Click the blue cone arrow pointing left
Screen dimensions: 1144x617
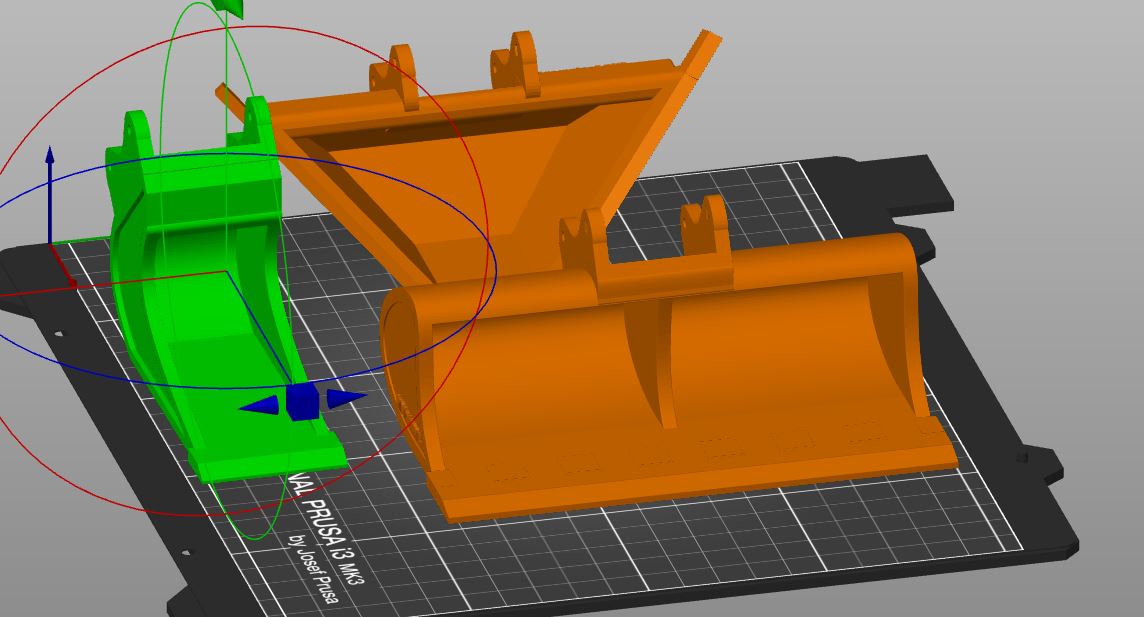coord(261,405)
